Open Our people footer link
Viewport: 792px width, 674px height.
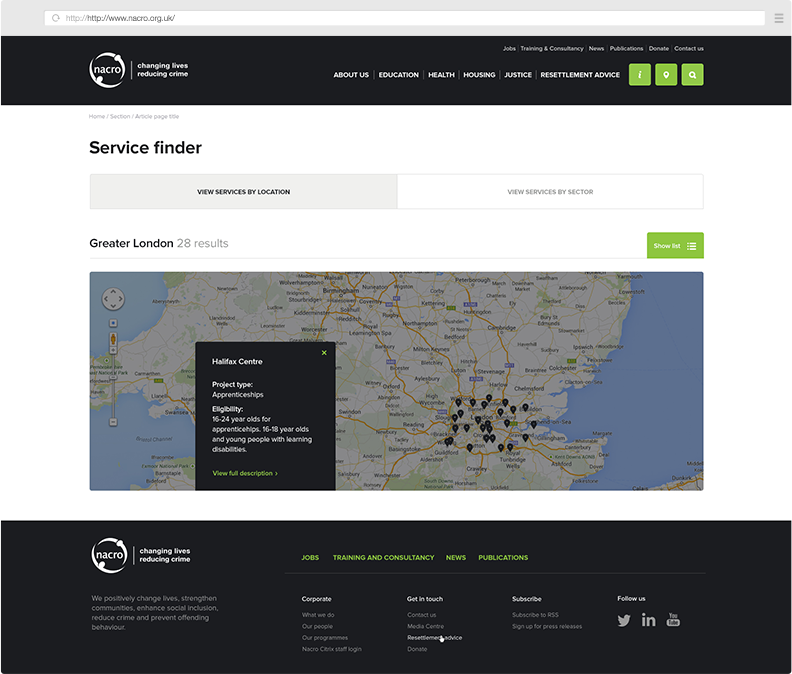(317, 627)
